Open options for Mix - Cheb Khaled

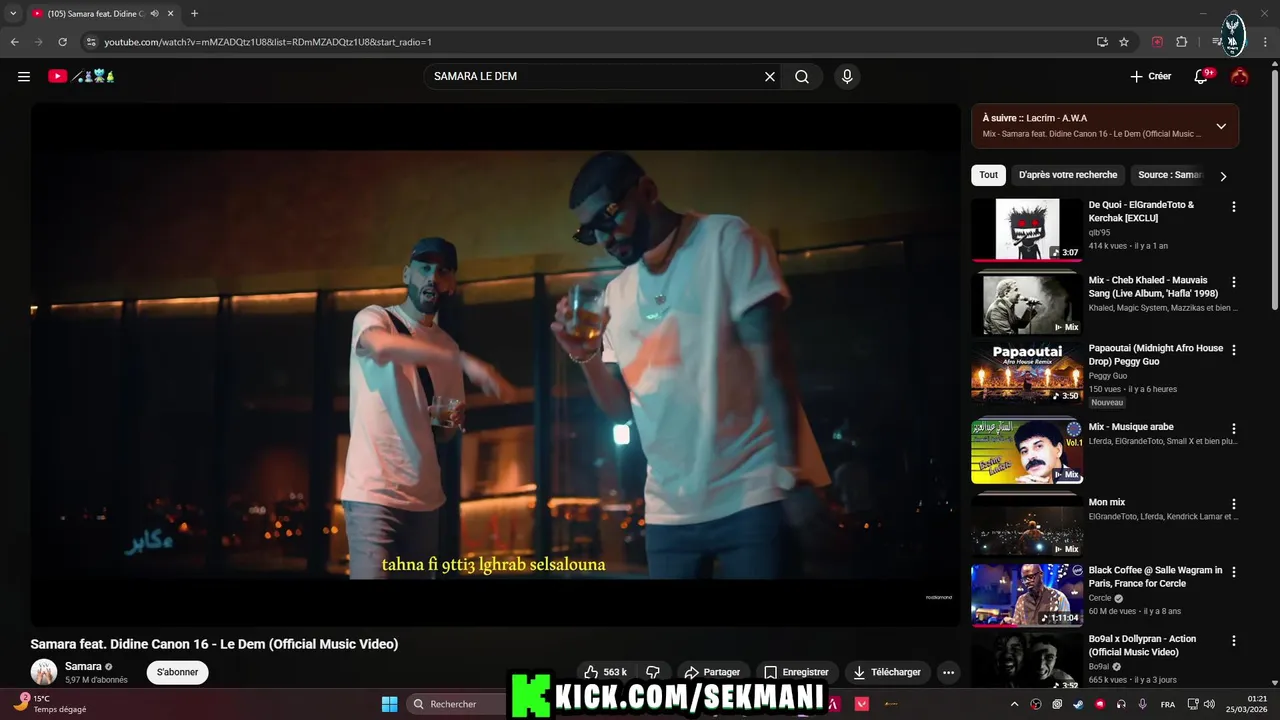(1233, 282)
